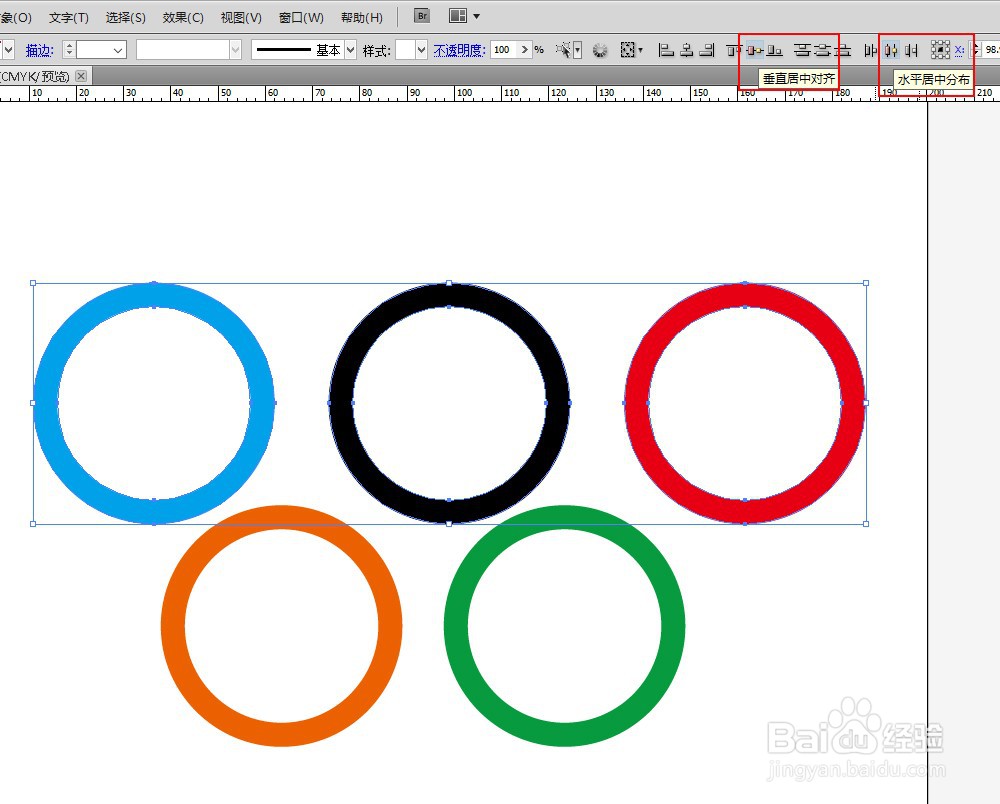Open the 不透明度 transparency panel link

point(459,50)
